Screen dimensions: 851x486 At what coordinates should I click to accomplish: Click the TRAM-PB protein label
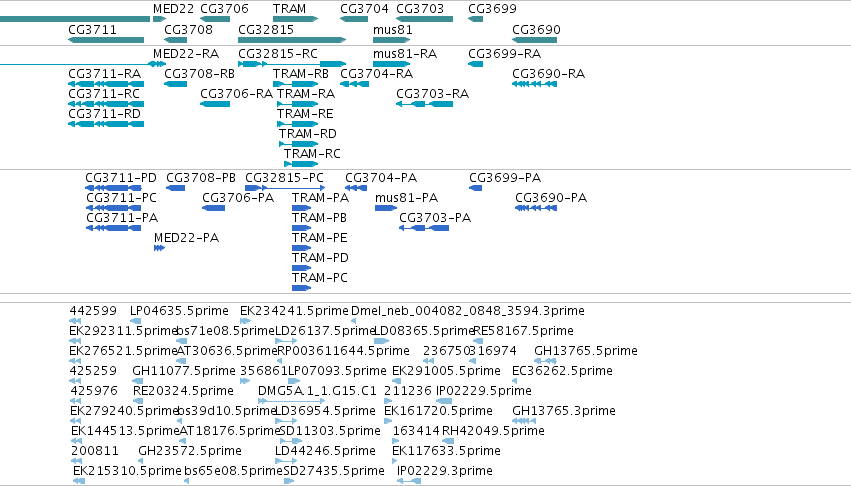319,218
